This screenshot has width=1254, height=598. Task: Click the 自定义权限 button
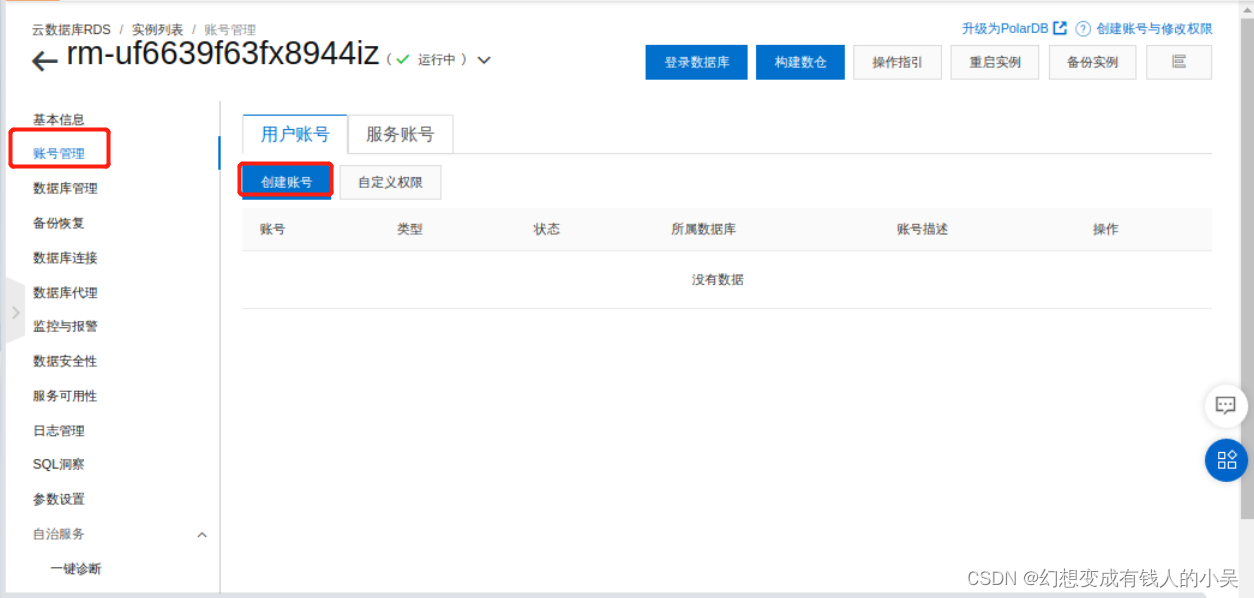coord(390,182)
